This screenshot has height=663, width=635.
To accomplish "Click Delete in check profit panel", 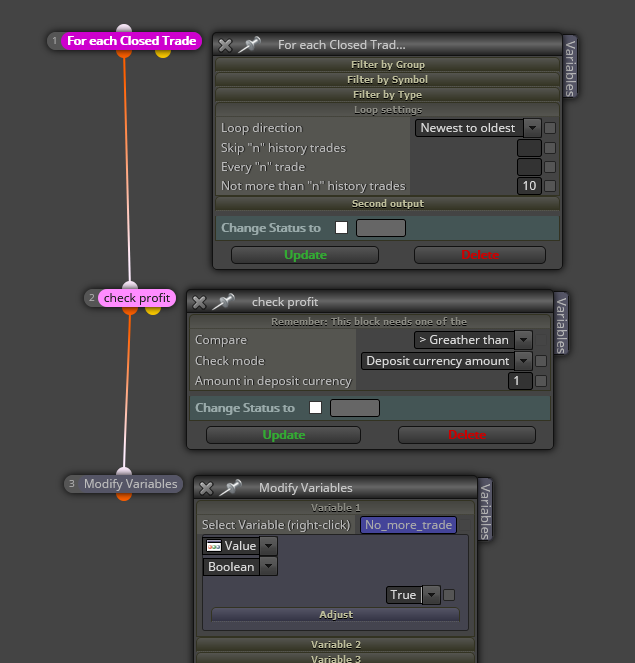I will (467, 435).
